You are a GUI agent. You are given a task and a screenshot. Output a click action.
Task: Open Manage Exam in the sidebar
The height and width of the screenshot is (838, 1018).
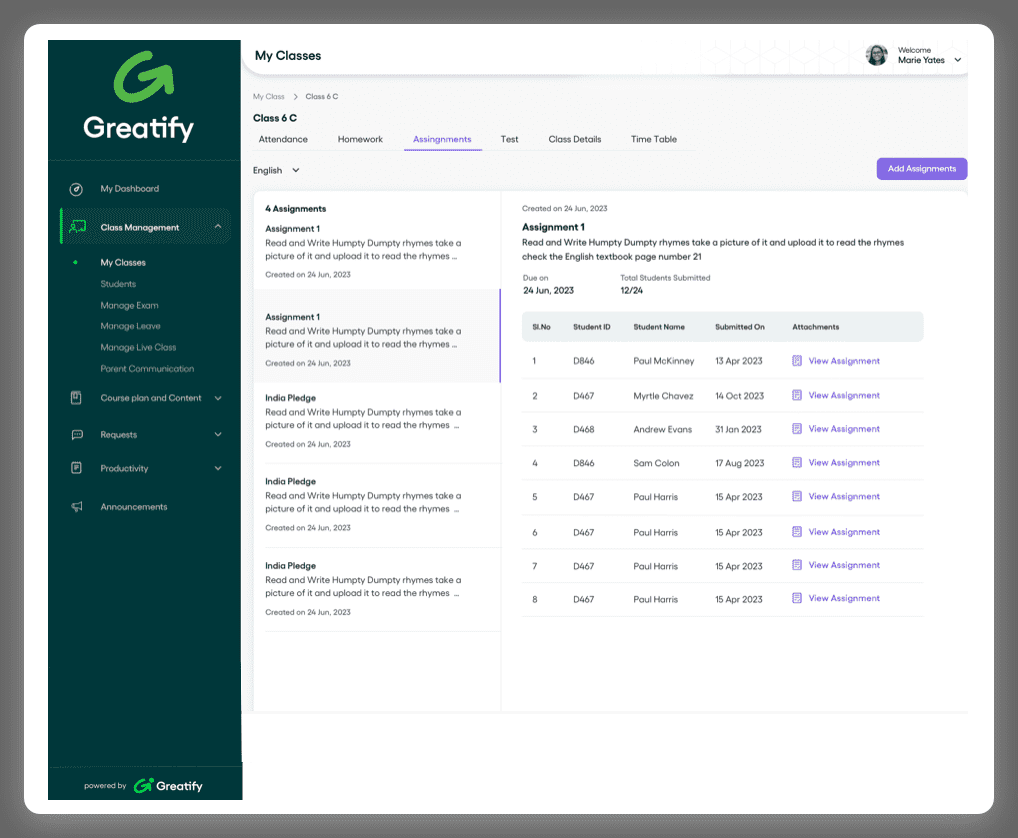129,305
